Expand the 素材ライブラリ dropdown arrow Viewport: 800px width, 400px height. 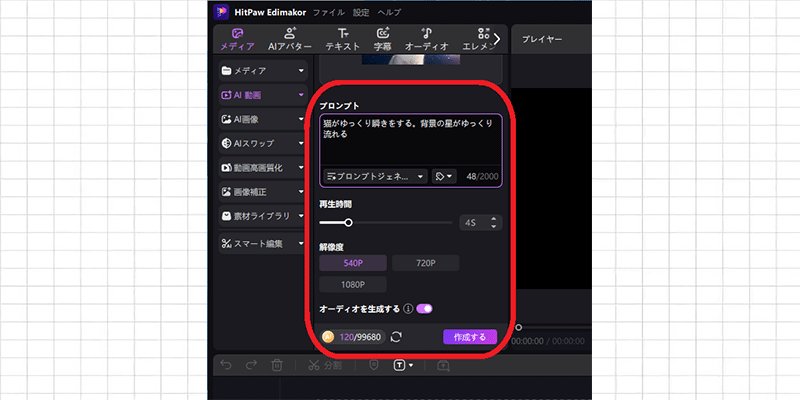301,216
